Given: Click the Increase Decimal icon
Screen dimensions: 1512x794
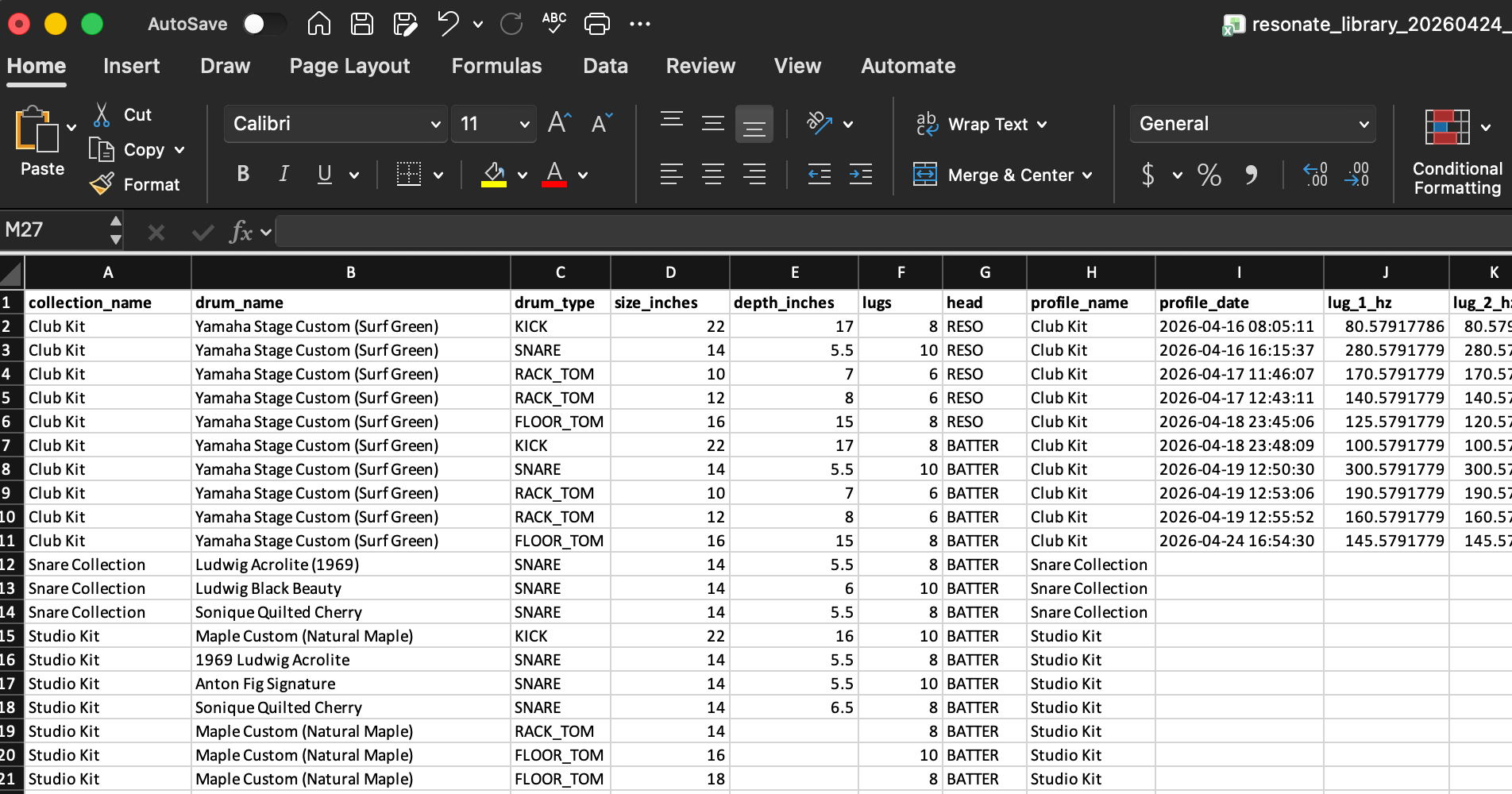Looking at the screenshot, I should tap(1315, 175).
